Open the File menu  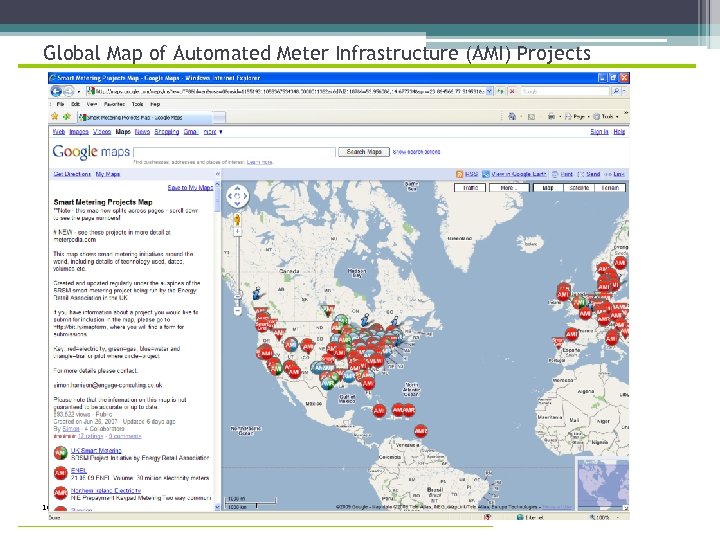tap(60, 104)
